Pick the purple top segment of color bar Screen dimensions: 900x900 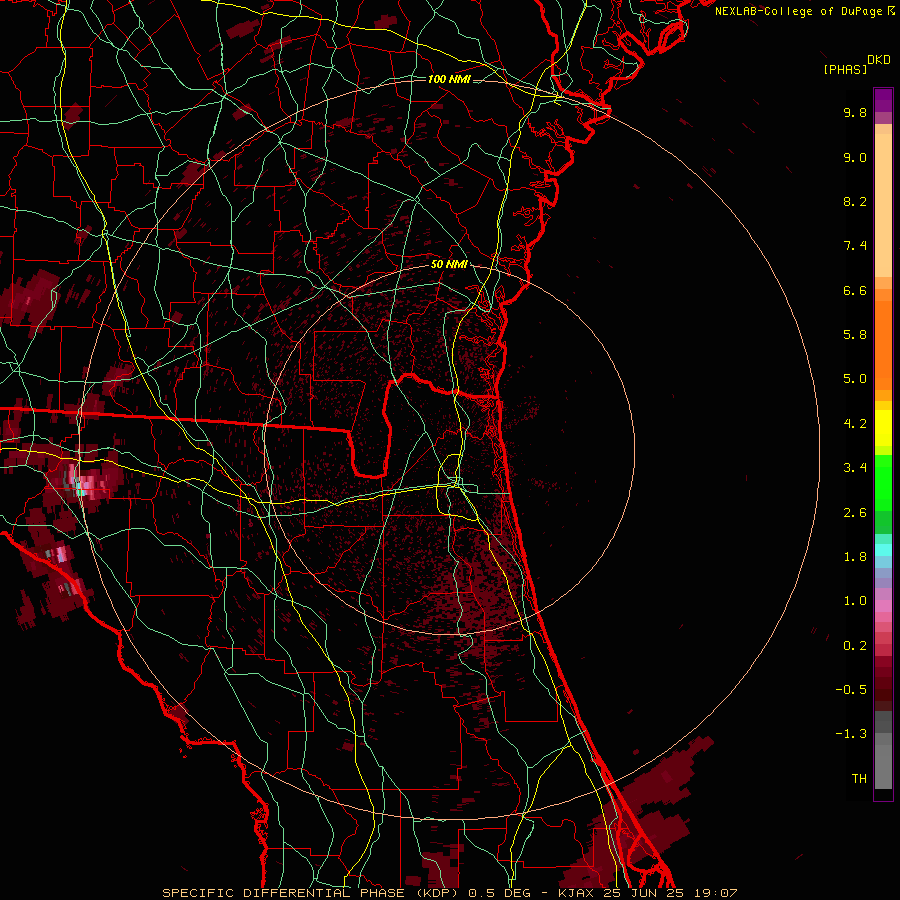pyautogui.click(x=883, y=100)
